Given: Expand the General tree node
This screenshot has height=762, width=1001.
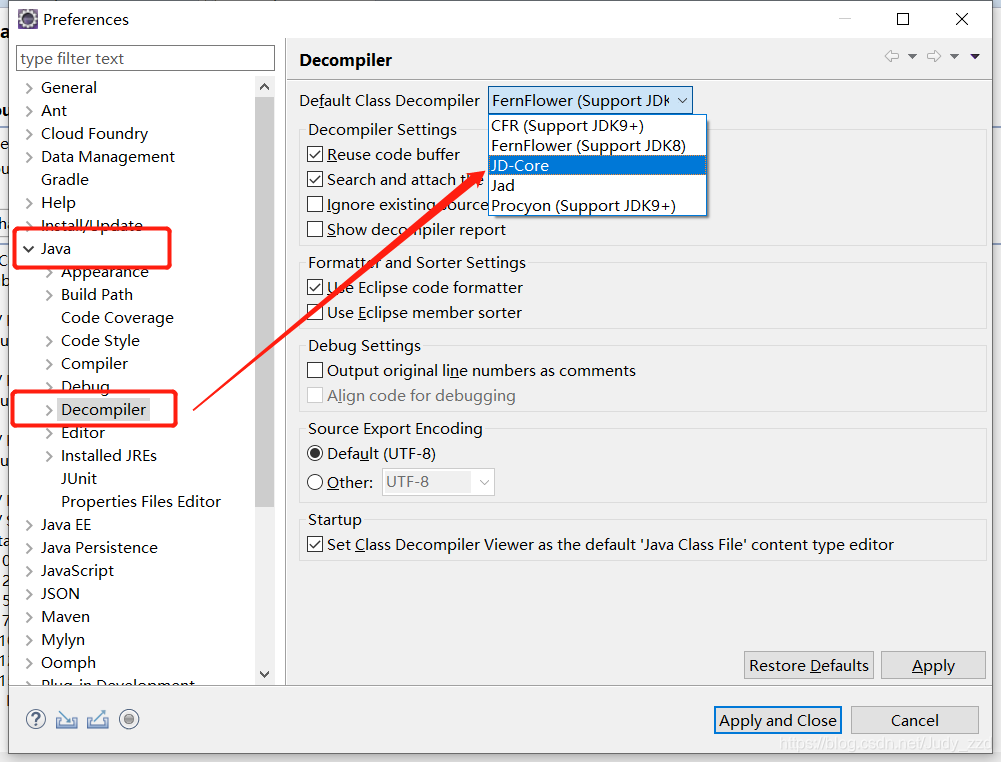Looking at the screenshot, I should point(29,87).
